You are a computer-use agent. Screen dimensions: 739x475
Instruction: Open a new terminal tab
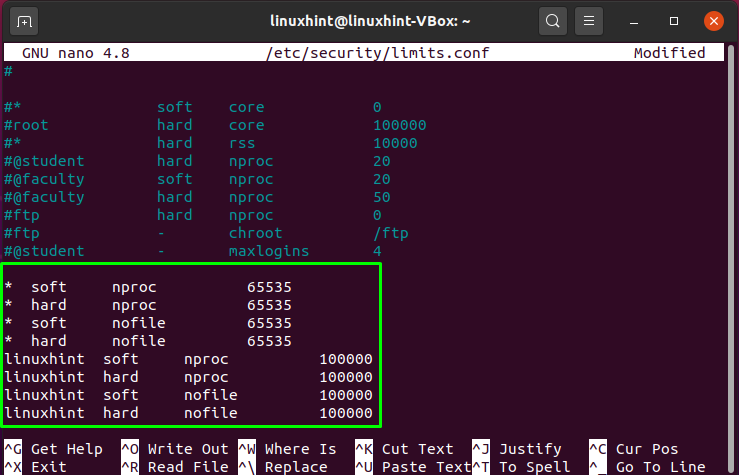point(24,21)
